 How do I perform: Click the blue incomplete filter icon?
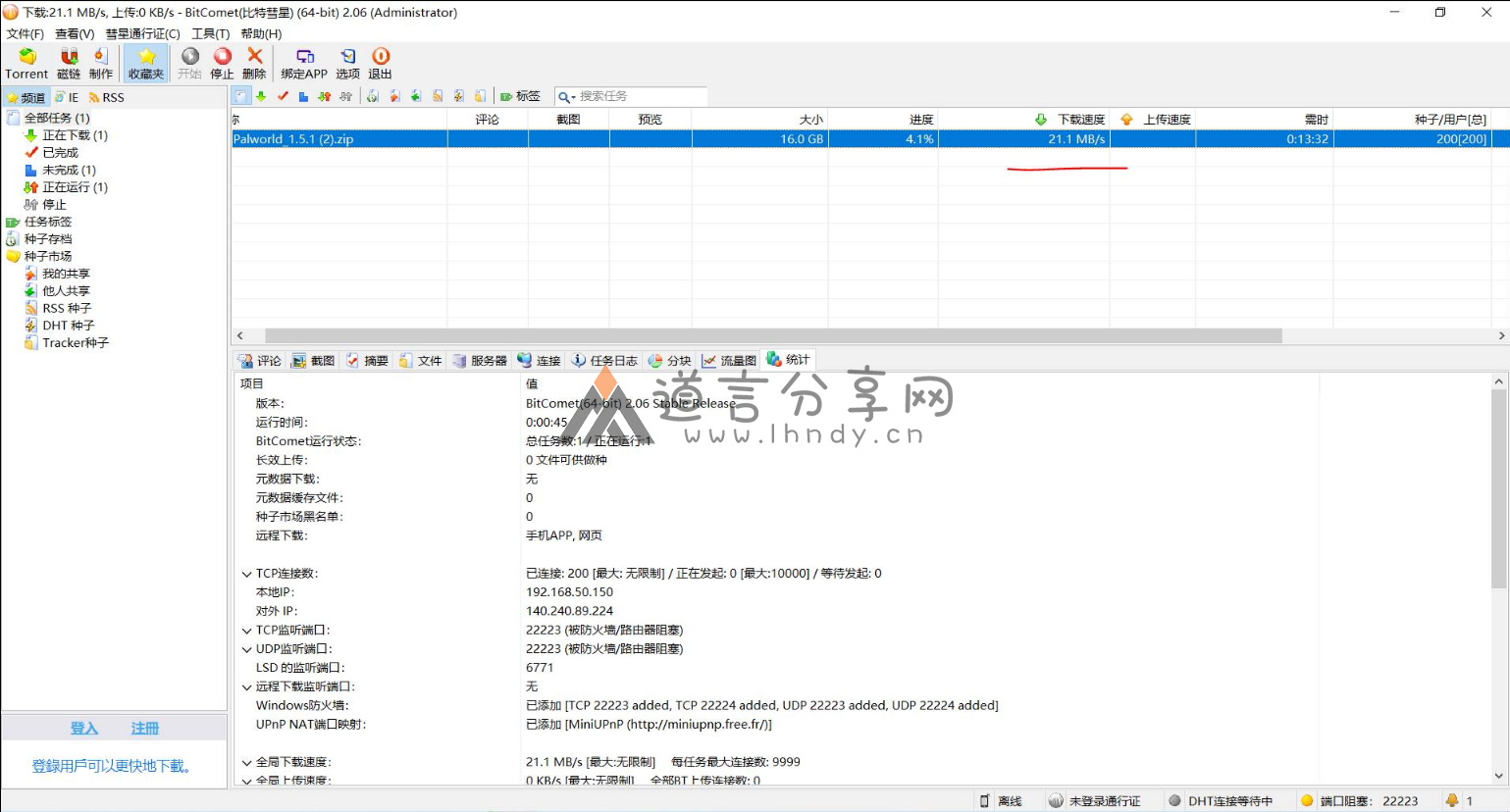[x=303, y=96]
